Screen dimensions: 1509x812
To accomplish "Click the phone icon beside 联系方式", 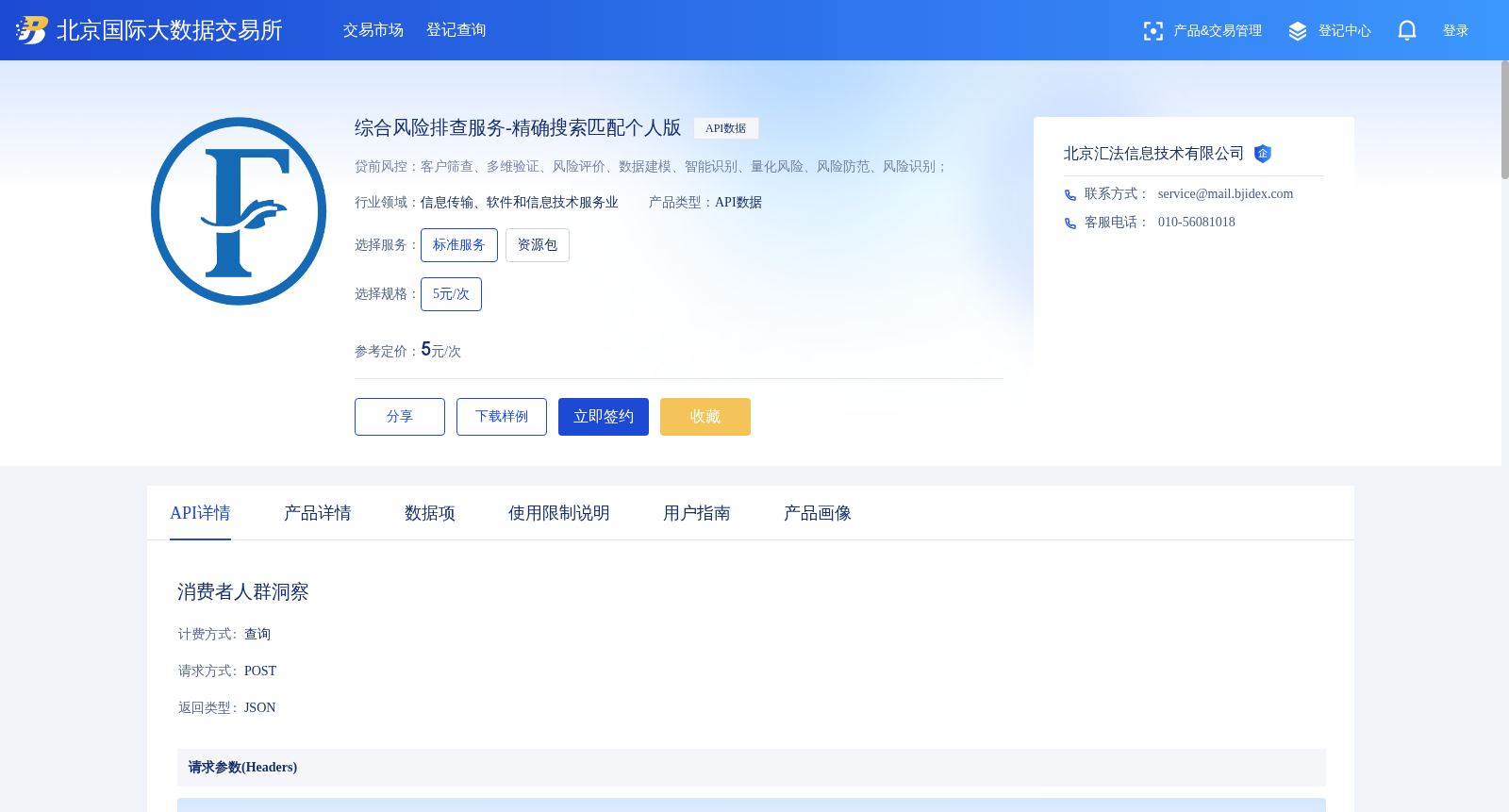I will pyautogui.click(x=1070, y=195).
